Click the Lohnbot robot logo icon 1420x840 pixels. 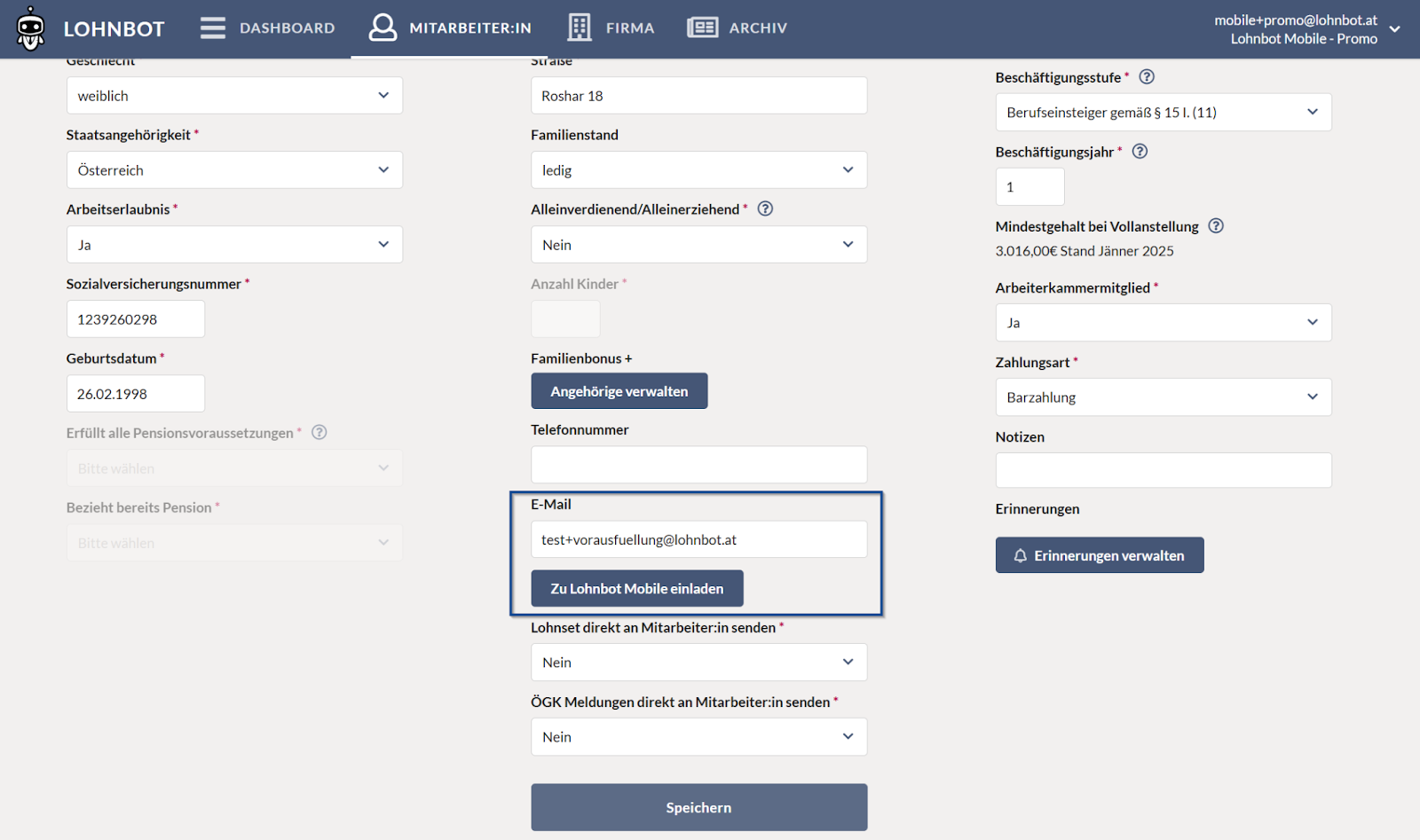[x=31, y=28]
